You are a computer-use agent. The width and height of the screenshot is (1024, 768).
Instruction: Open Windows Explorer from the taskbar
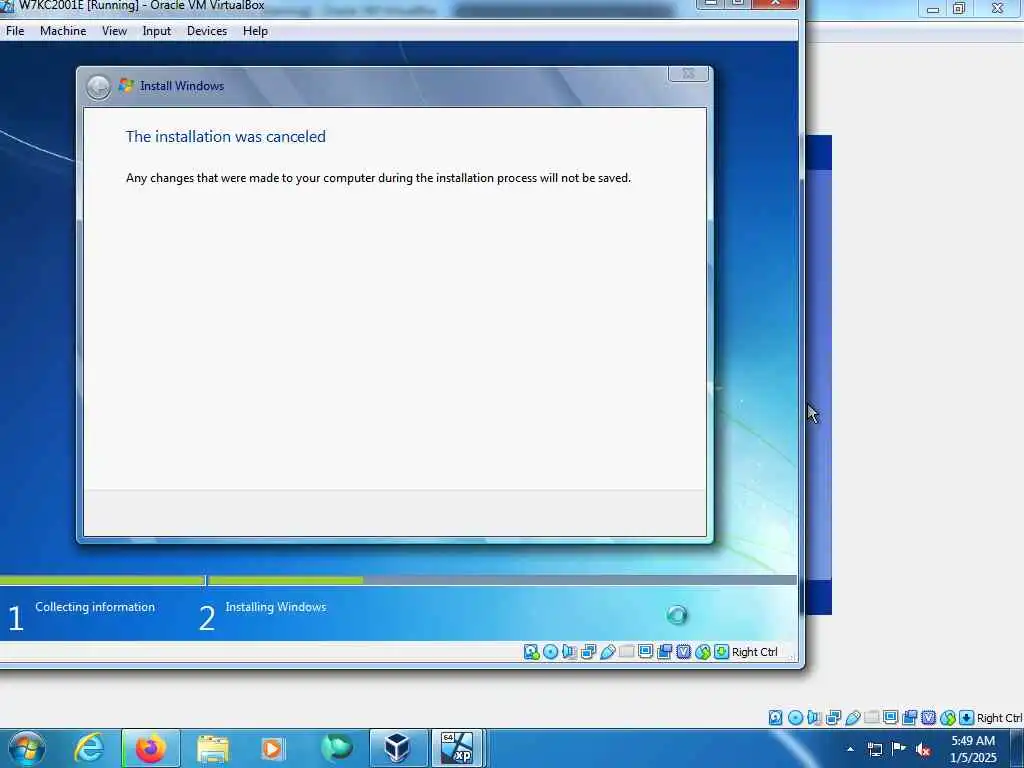212,748
